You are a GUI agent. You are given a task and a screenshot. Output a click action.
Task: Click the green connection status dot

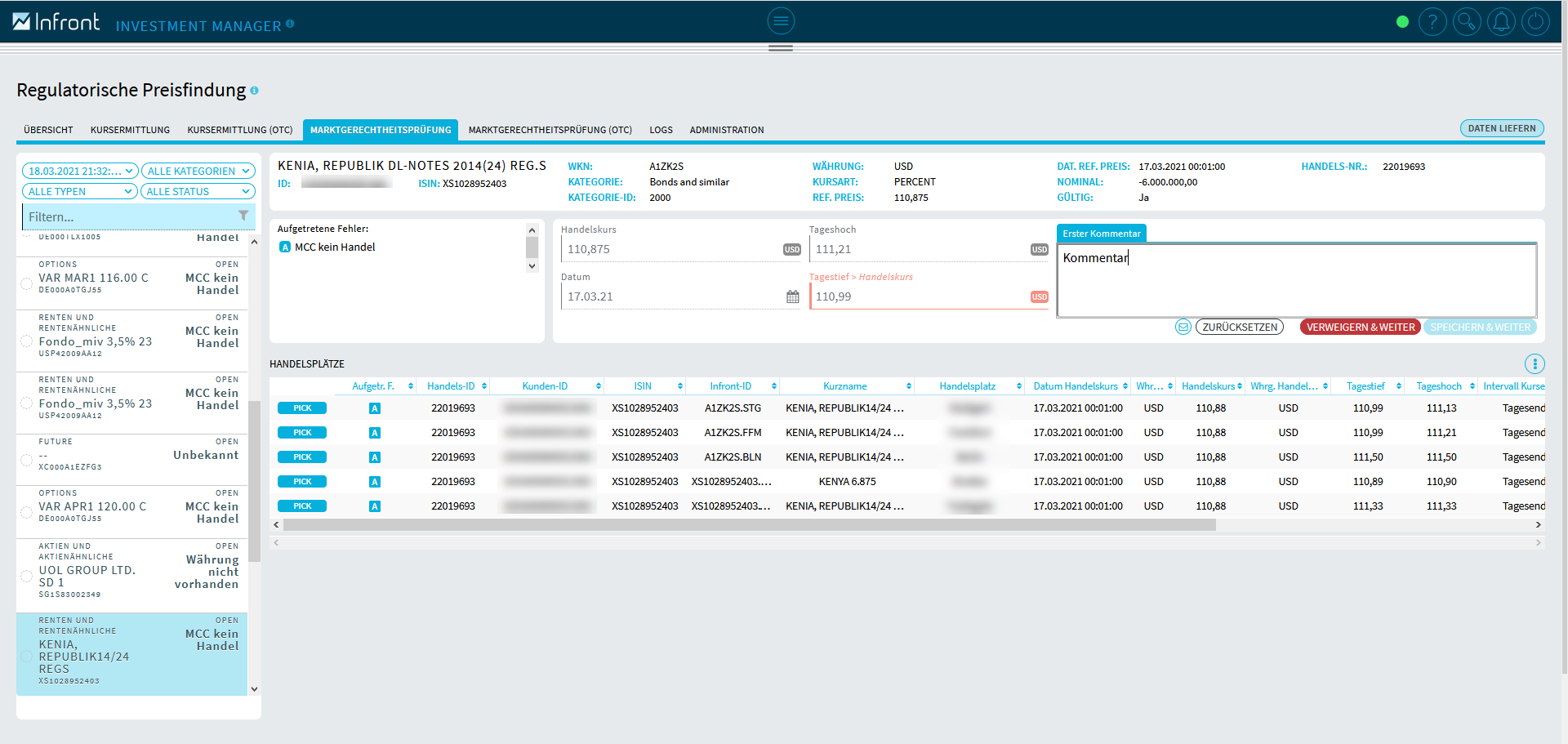pyautogui.click(x=1402, y=22)
